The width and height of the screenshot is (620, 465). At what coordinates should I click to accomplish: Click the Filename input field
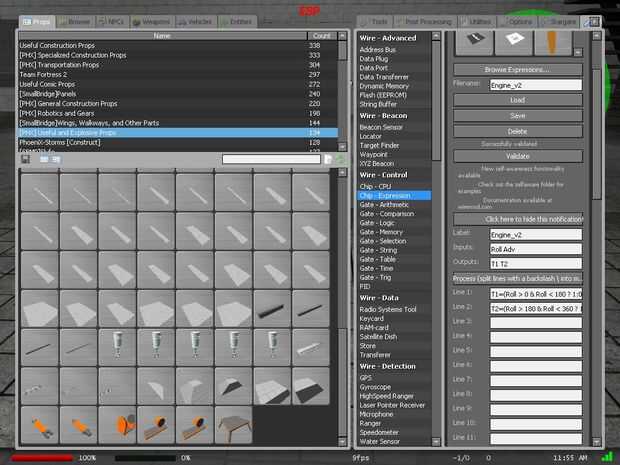pyautogui.click(x=536, y=85)
